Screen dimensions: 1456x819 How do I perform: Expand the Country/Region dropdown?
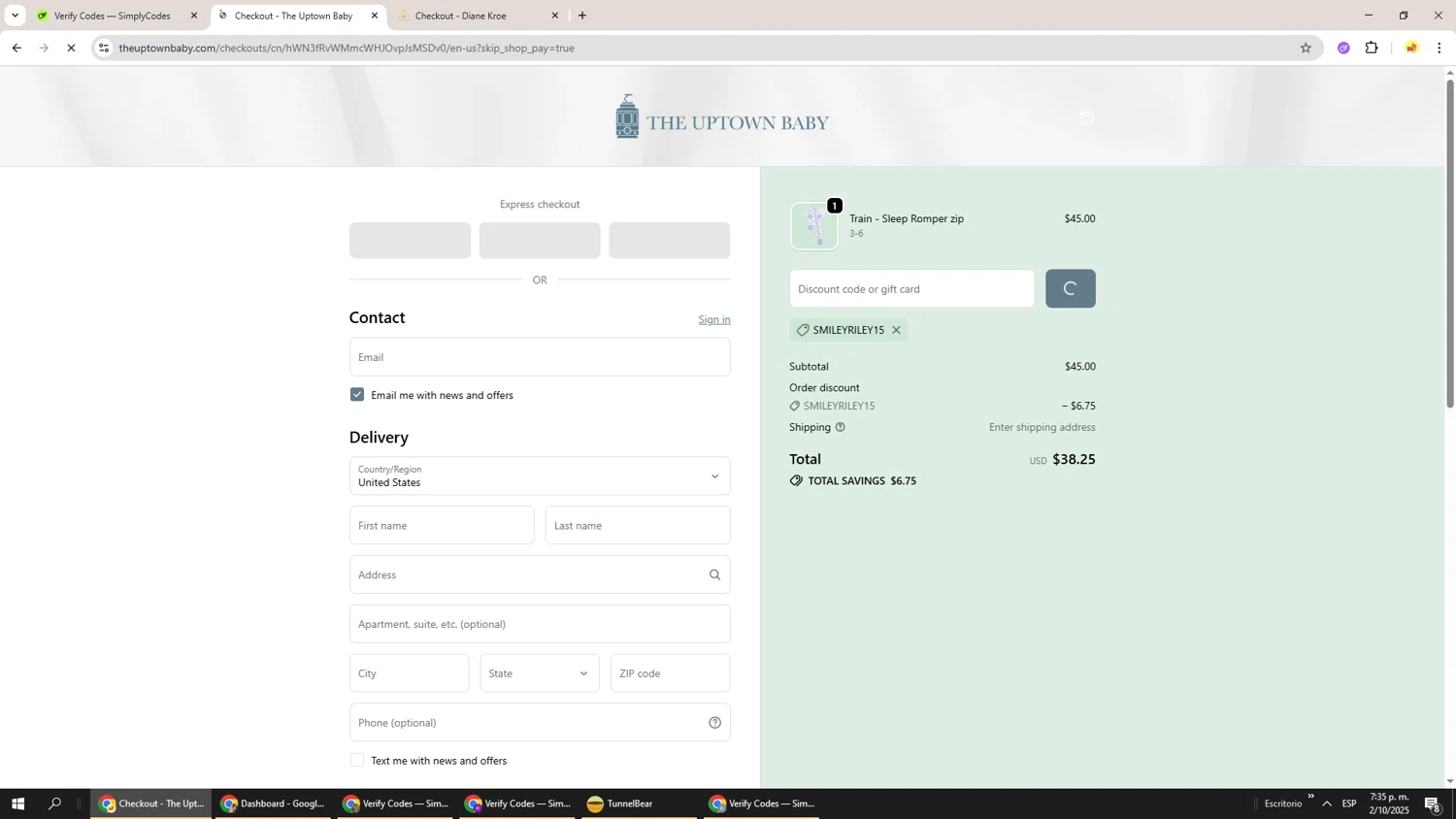pos(540,475)
